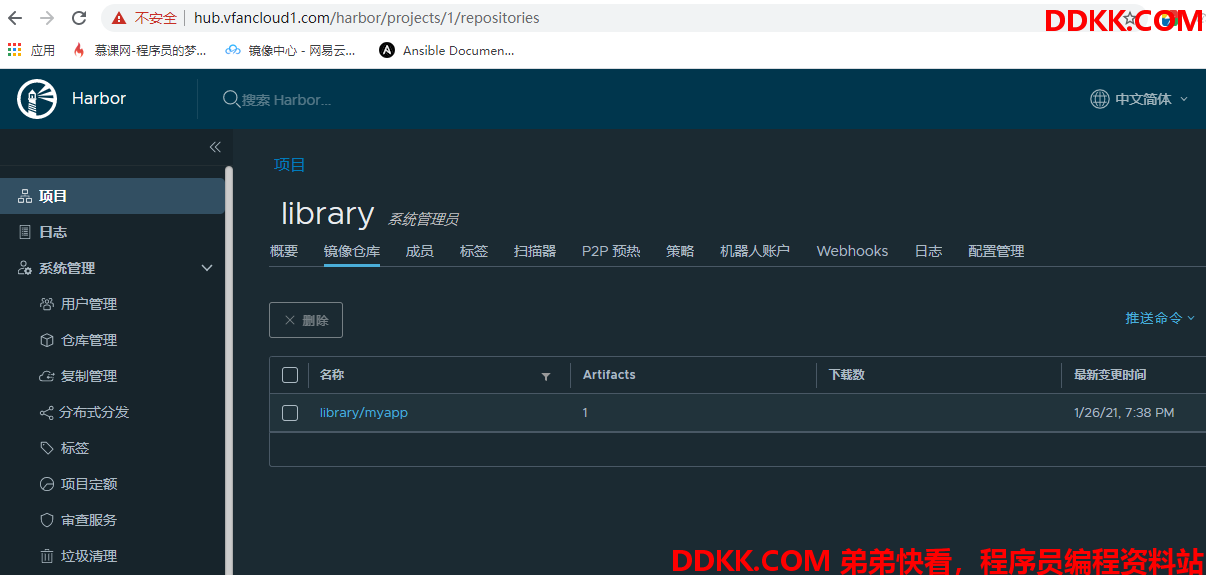Click the globe language icon

coord(1100,99)
